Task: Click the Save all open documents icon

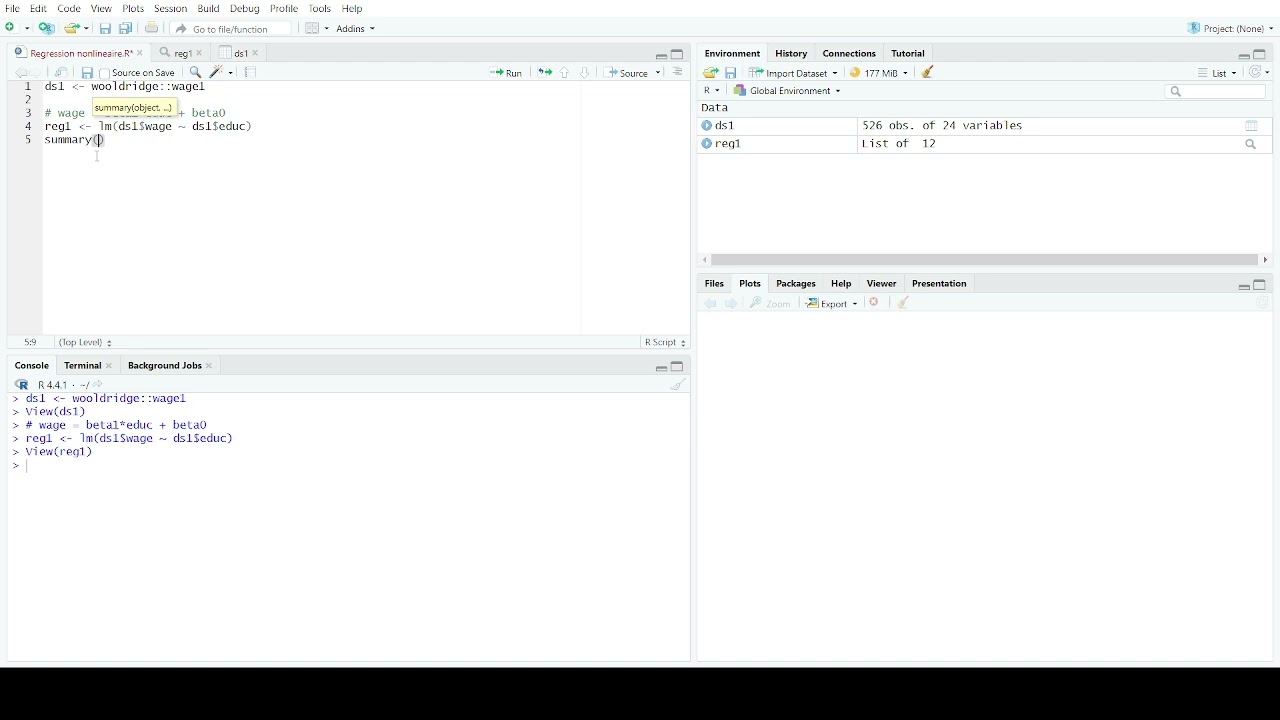Action: (126, 28)
